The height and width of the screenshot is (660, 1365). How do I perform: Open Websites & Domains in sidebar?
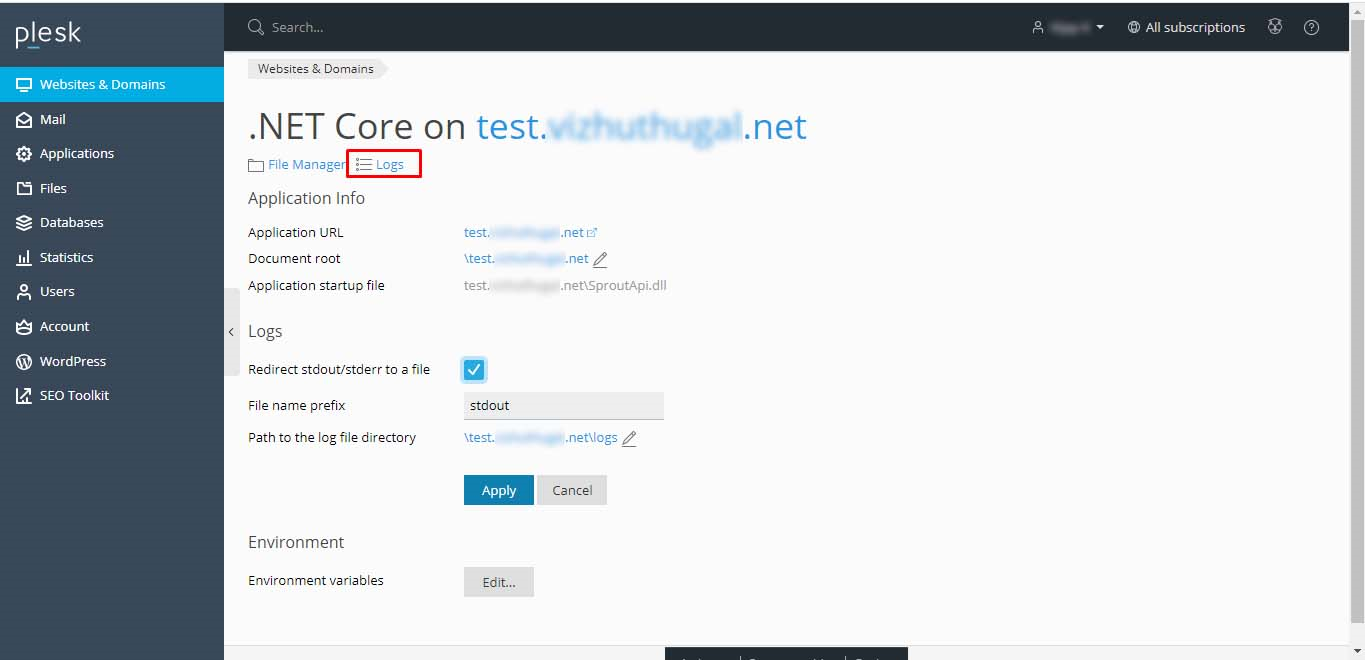tap(112, 84)
